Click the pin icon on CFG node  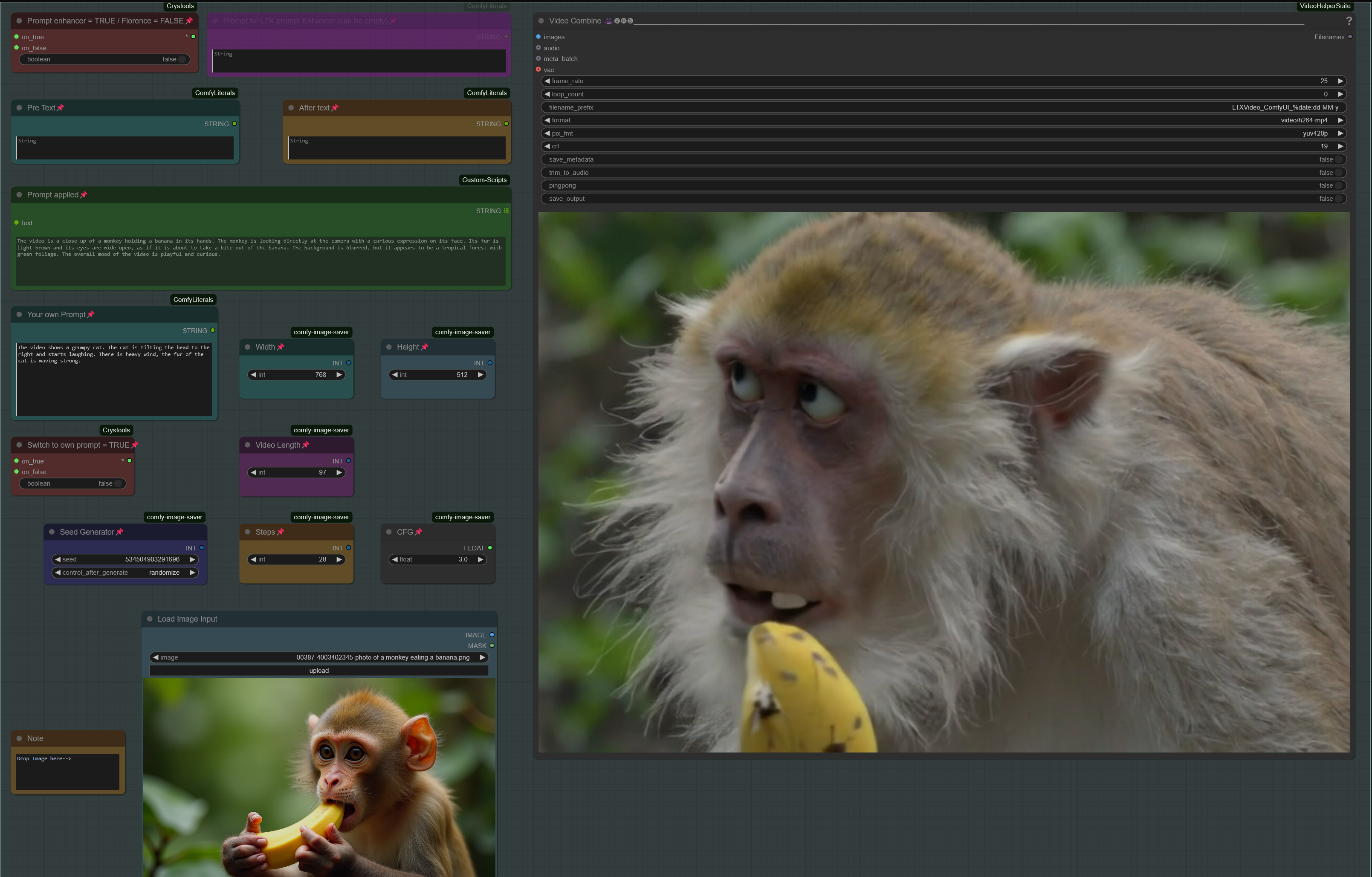click(x=419, y=532)
